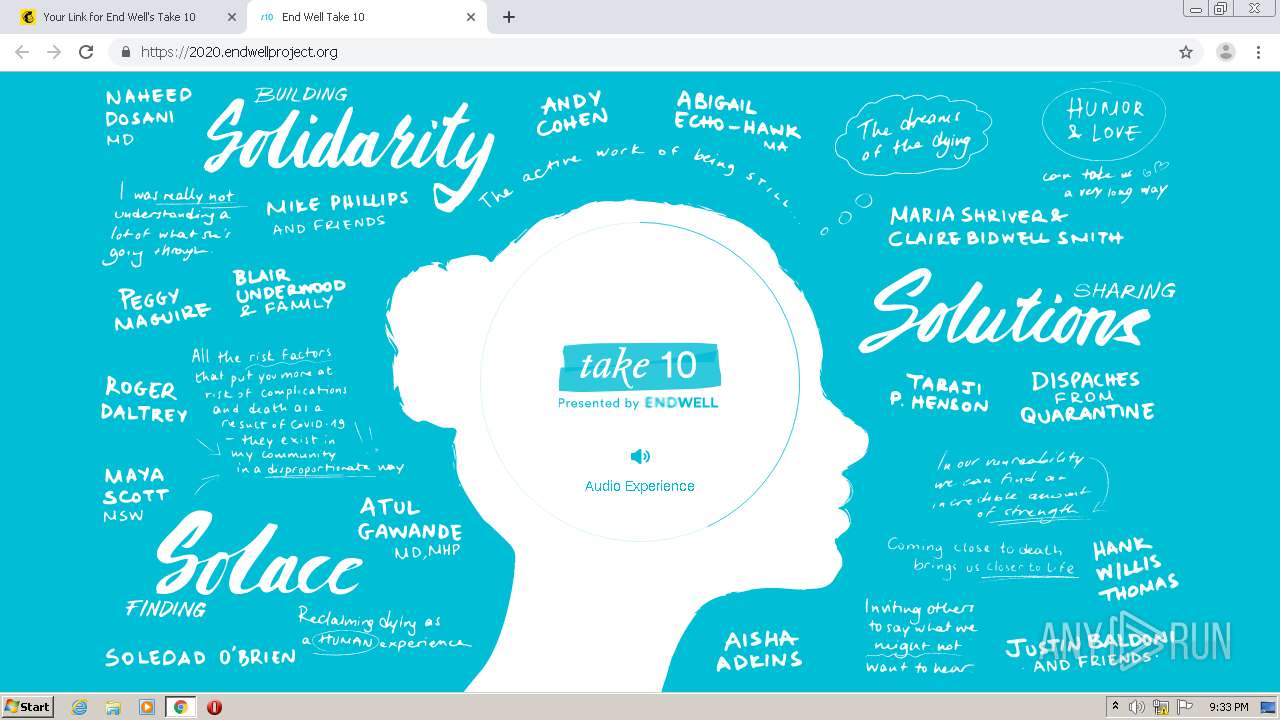Click the name 'Roger Daltrey'
Image resolution: width=1280 pixels, height=720 pixels.
point(144,399)
